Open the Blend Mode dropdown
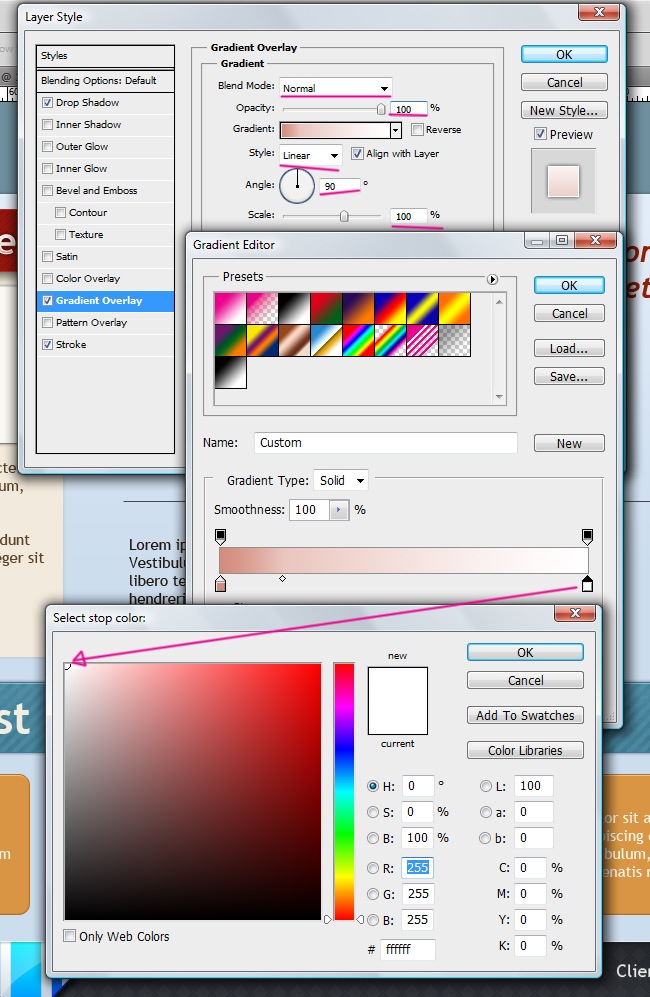 335,88
